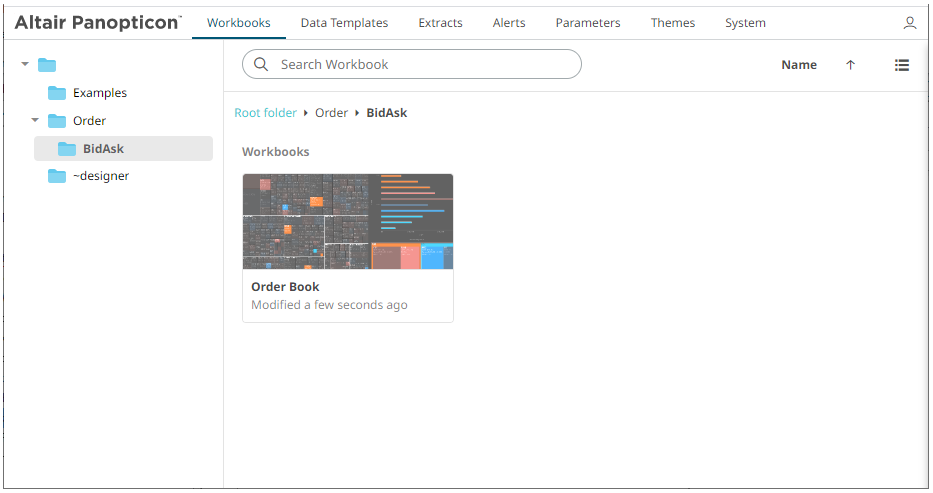933x493 pixels.
Task: Click the Order breadcrumb
Action: (x=331, y=113)
